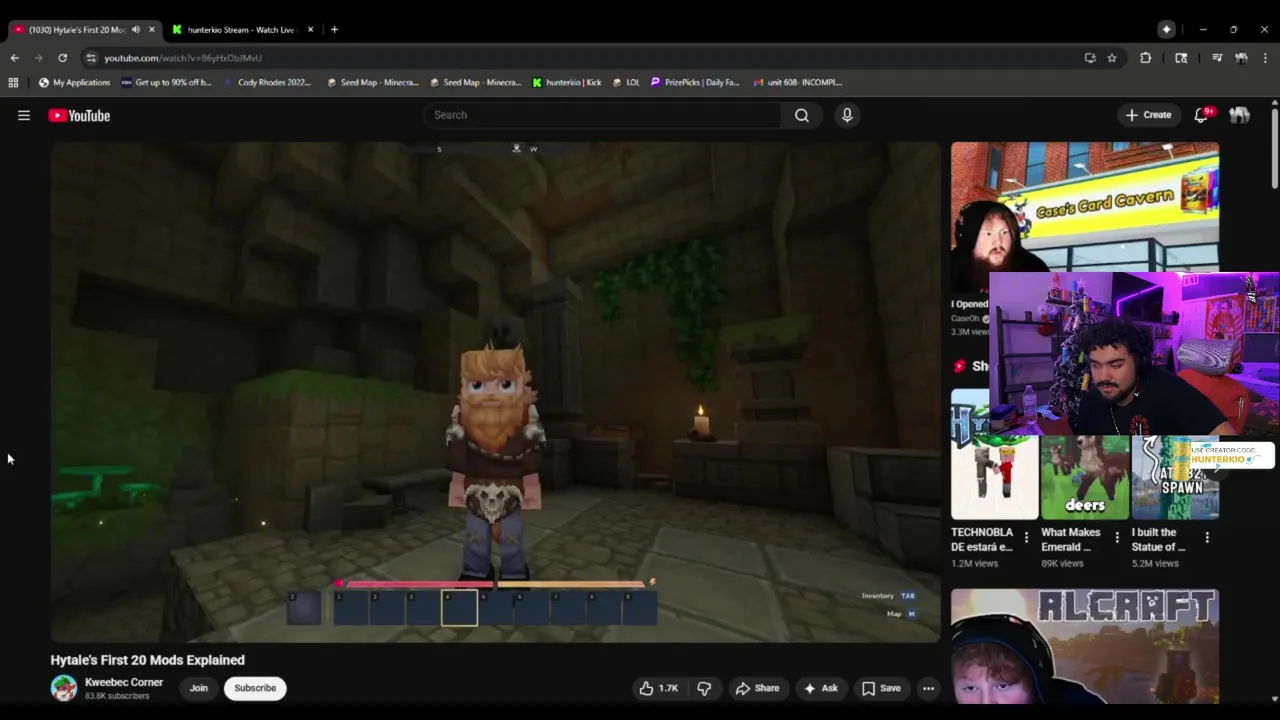Close the hunterkio Stream tab
The width and height of the screenshot is (1280, 720).
pos(310,30)
